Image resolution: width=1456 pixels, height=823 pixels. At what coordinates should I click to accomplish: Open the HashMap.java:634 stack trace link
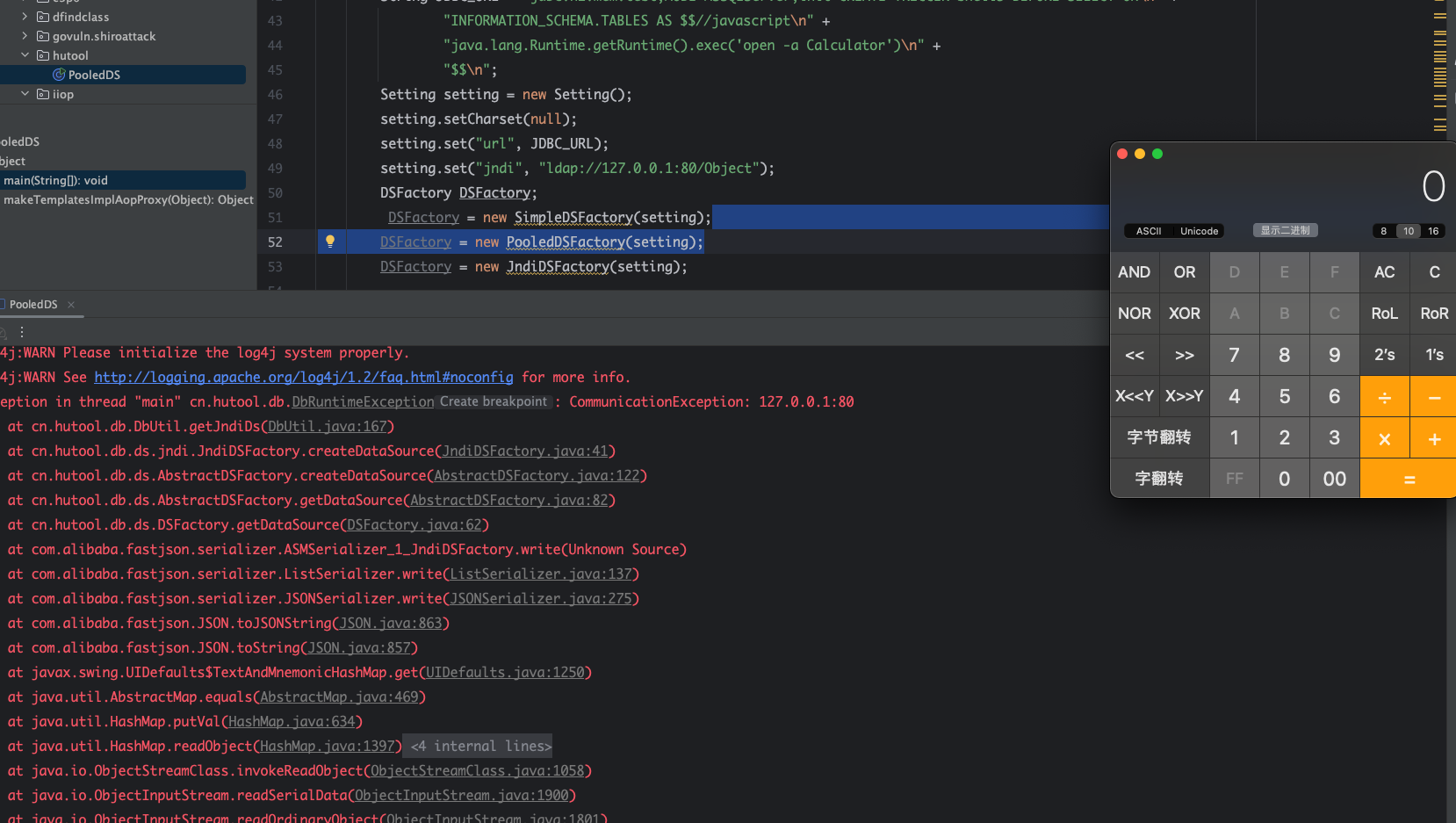292,721
